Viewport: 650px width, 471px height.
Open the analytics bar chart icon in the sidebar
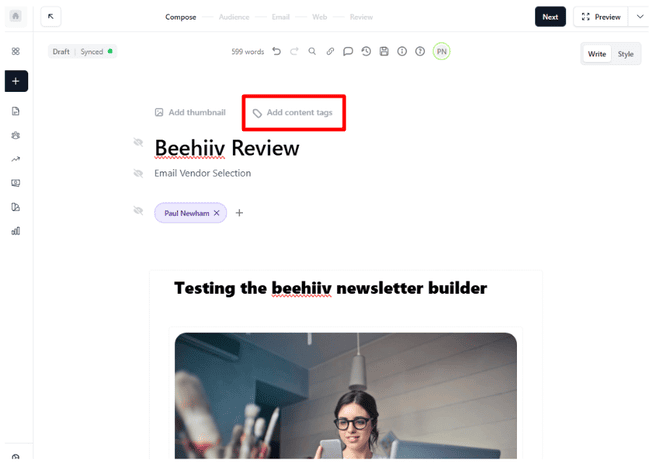point(15,231)
